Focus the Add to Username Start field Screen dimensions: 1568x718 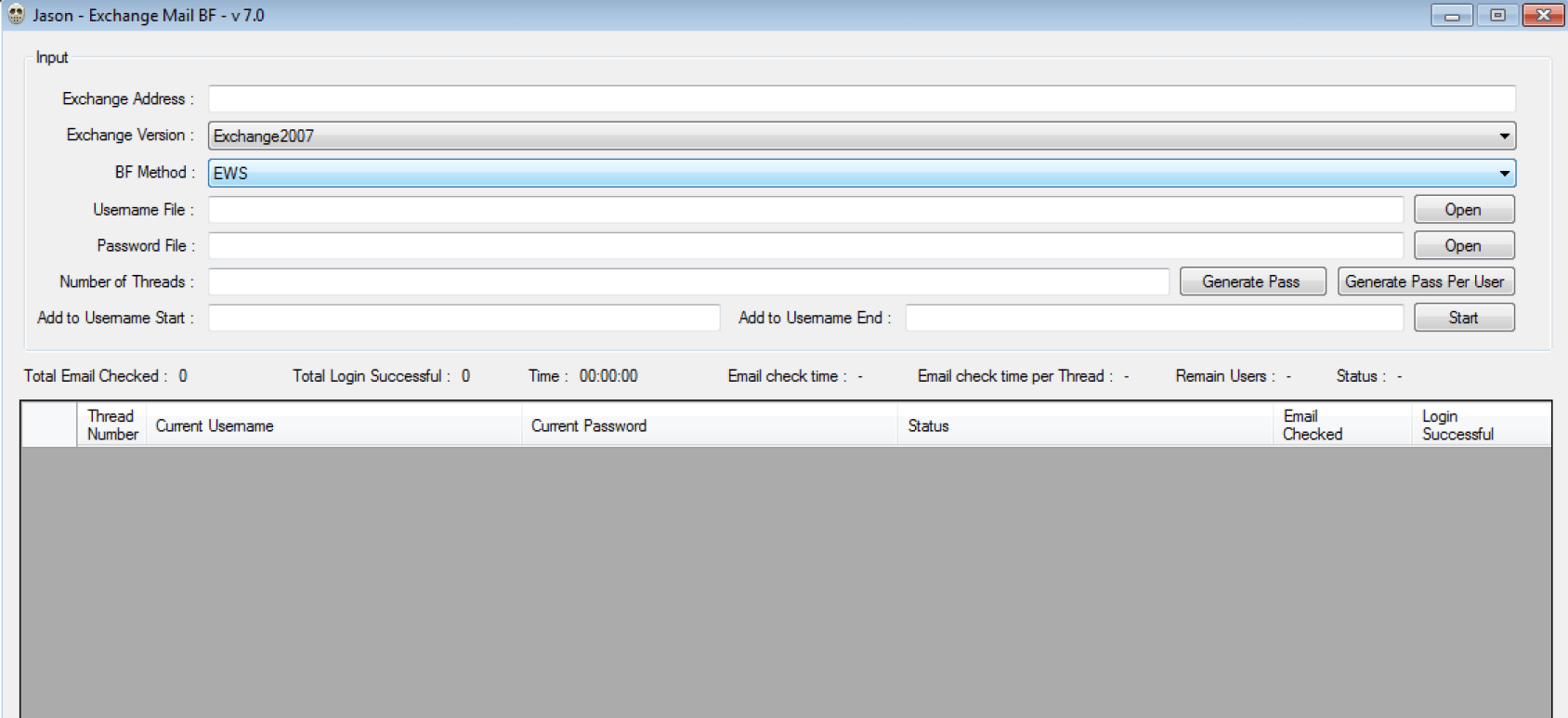(464, 318)
